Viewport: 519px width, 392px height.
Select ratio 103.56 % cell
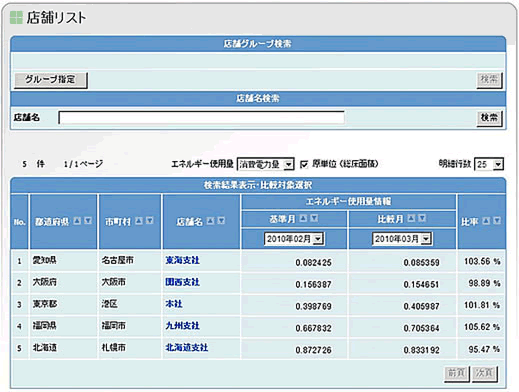(482, 261)
